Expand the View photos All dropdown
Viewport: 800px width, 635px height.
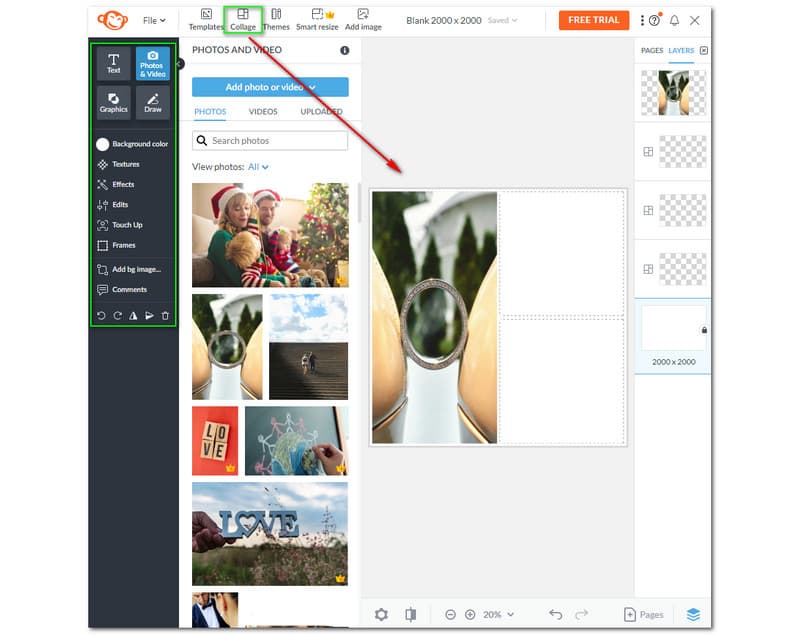click(x=258, y=167)
